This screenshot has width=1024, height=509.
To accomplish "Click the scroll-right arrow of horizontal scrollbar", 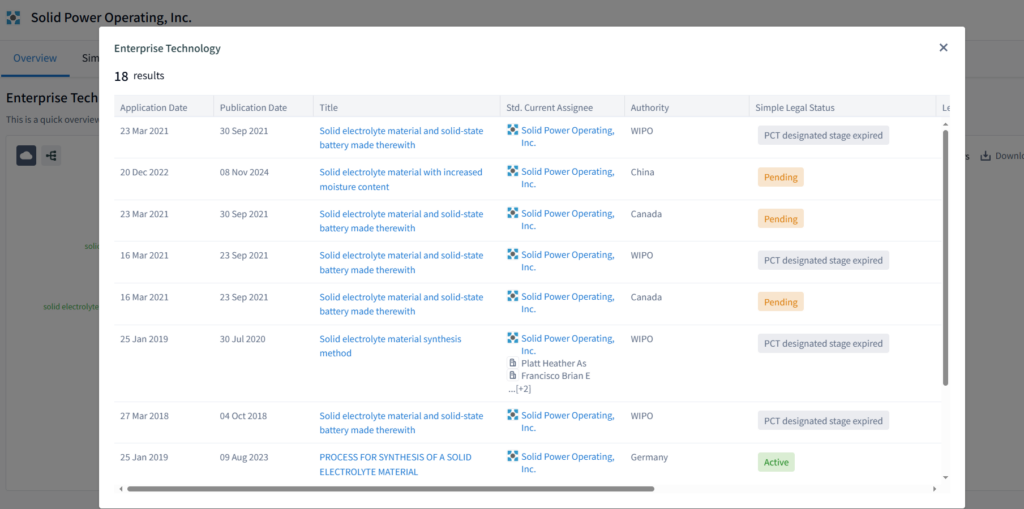I will pos(935,489).
